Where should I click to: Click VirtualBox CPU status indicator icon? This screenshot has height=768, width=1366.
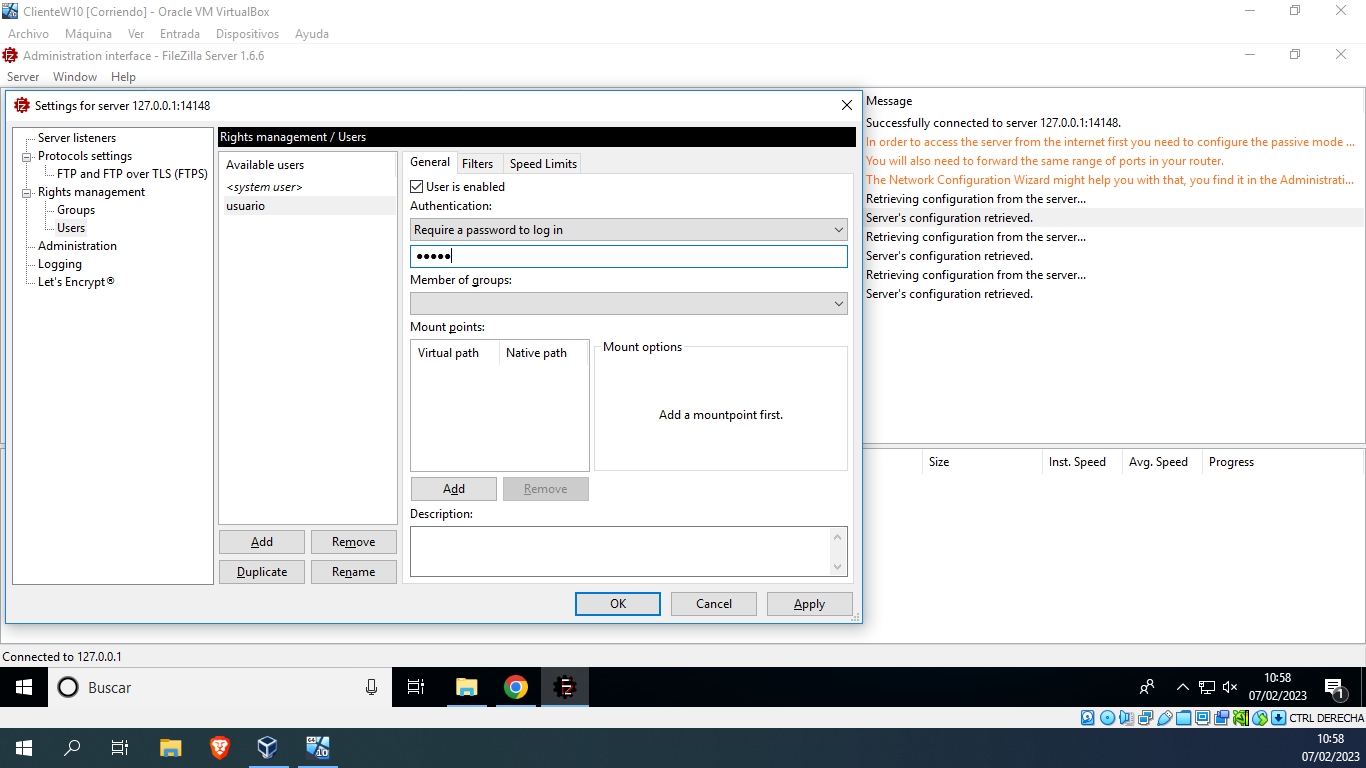(x=1241, y=718)
